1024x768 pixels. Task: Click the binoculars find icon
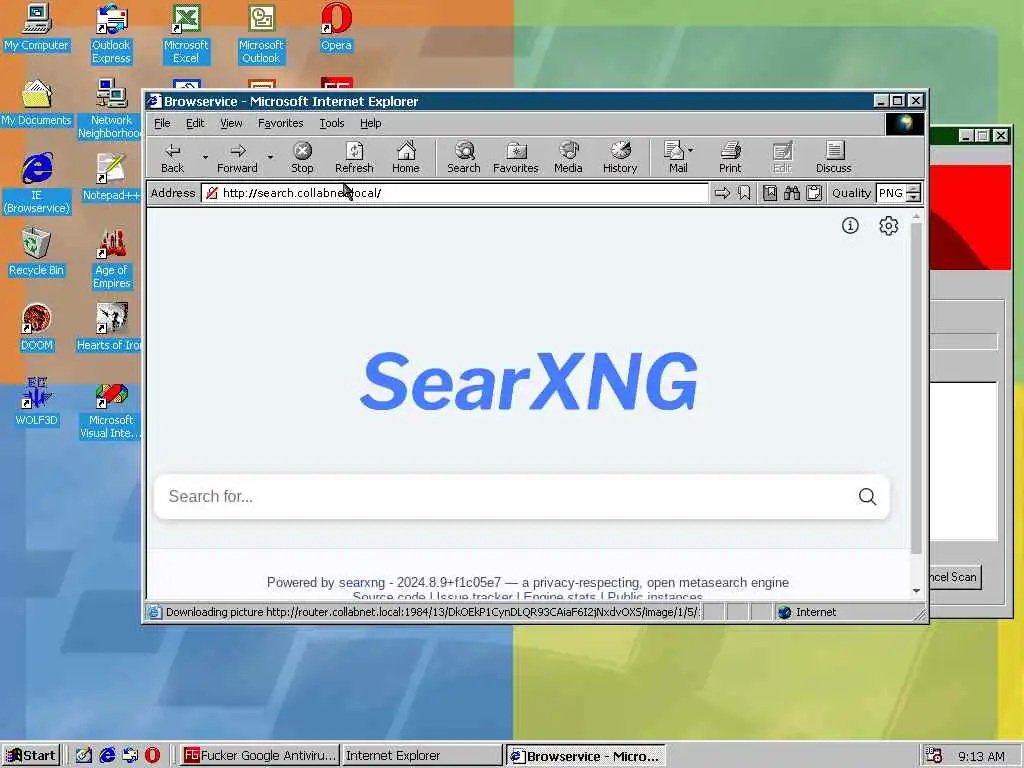pos(792,193)
